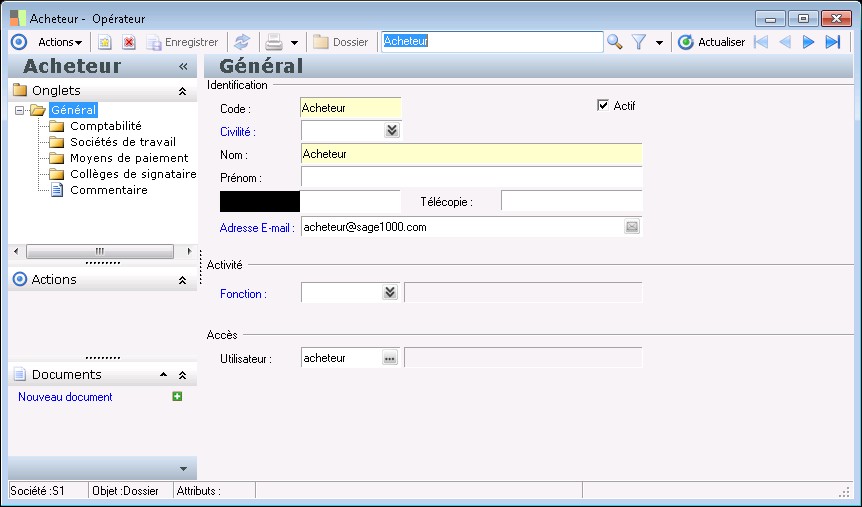Click the Documents section page icon
Image resolution: width=862 pixels, height=507 pixels.
(x=19, y=374)
